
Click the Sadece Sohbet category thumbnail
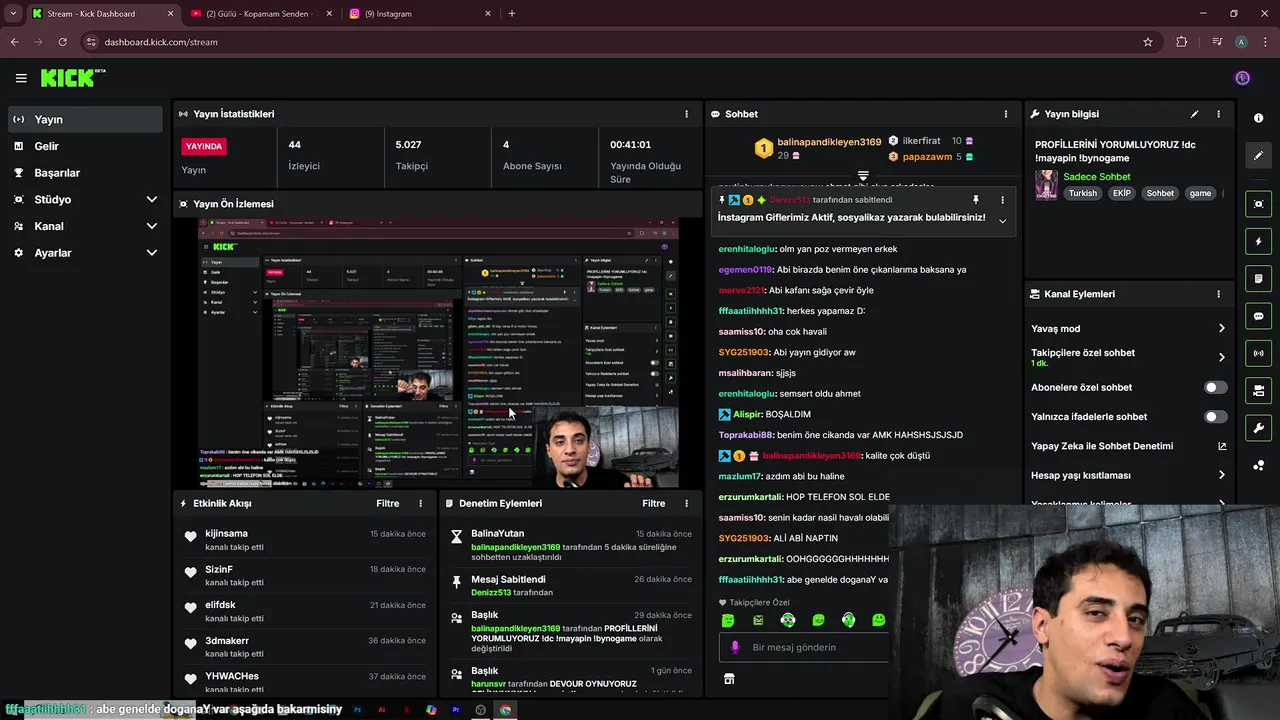click(x=1046, y=185)
